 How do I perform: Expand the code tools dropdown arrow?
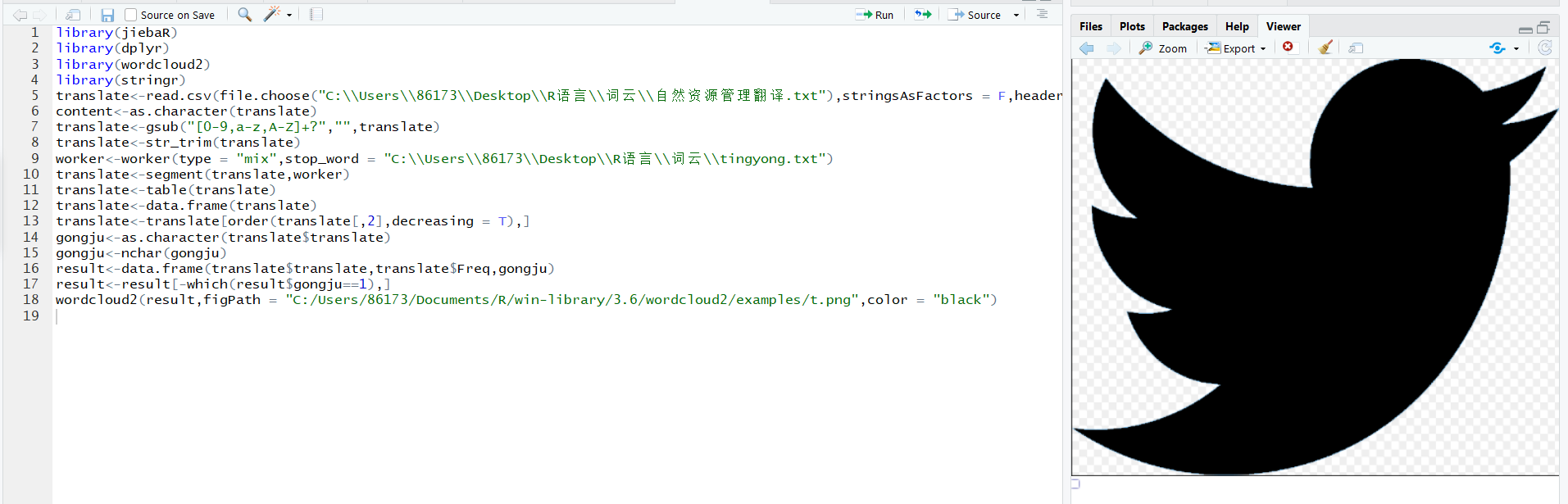289,15
